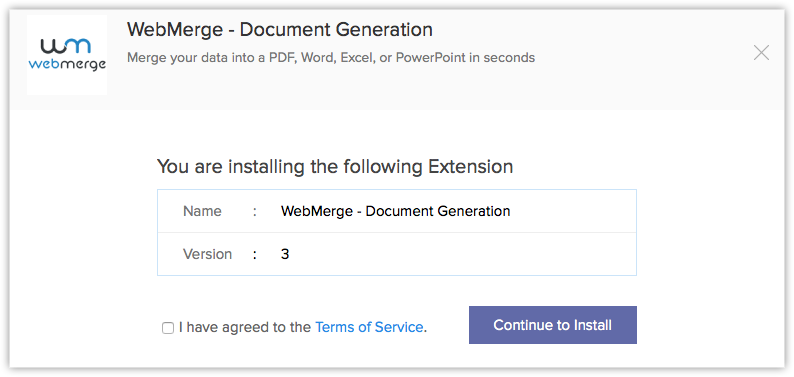Select the Name field label

(x=202, y=211)
